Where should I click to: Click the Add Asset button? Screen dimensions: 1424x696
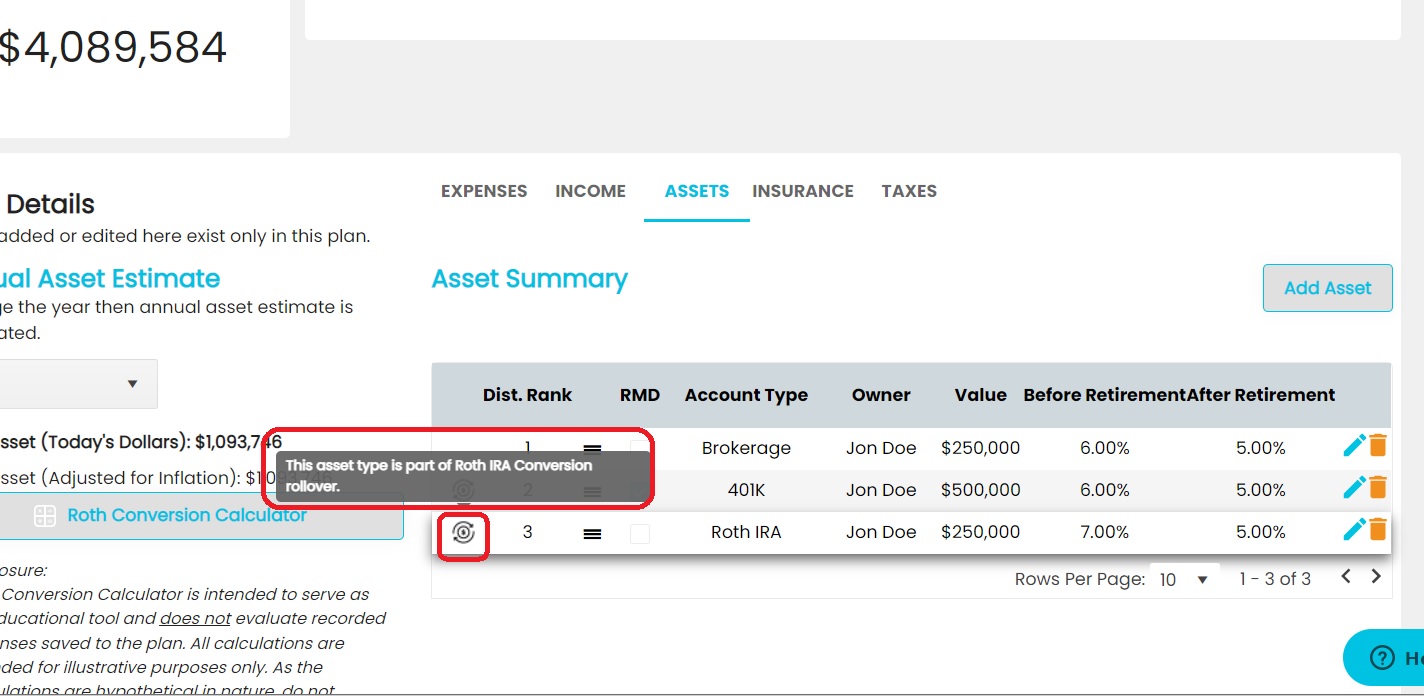(x=1327, y=288)
